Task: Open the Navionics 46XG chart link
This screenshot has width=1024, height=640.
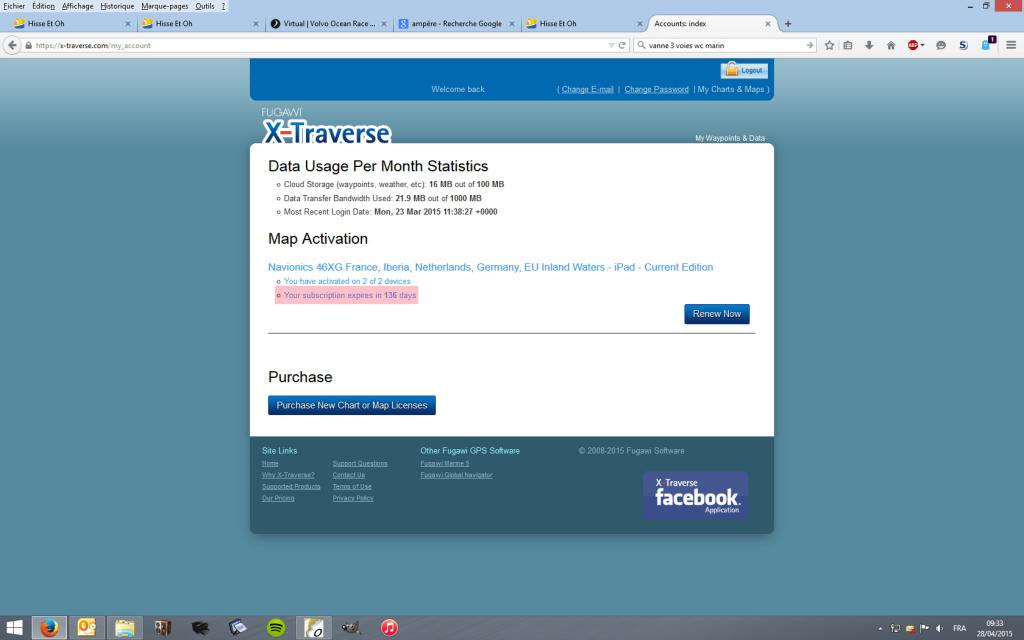Action: (490, 267)
